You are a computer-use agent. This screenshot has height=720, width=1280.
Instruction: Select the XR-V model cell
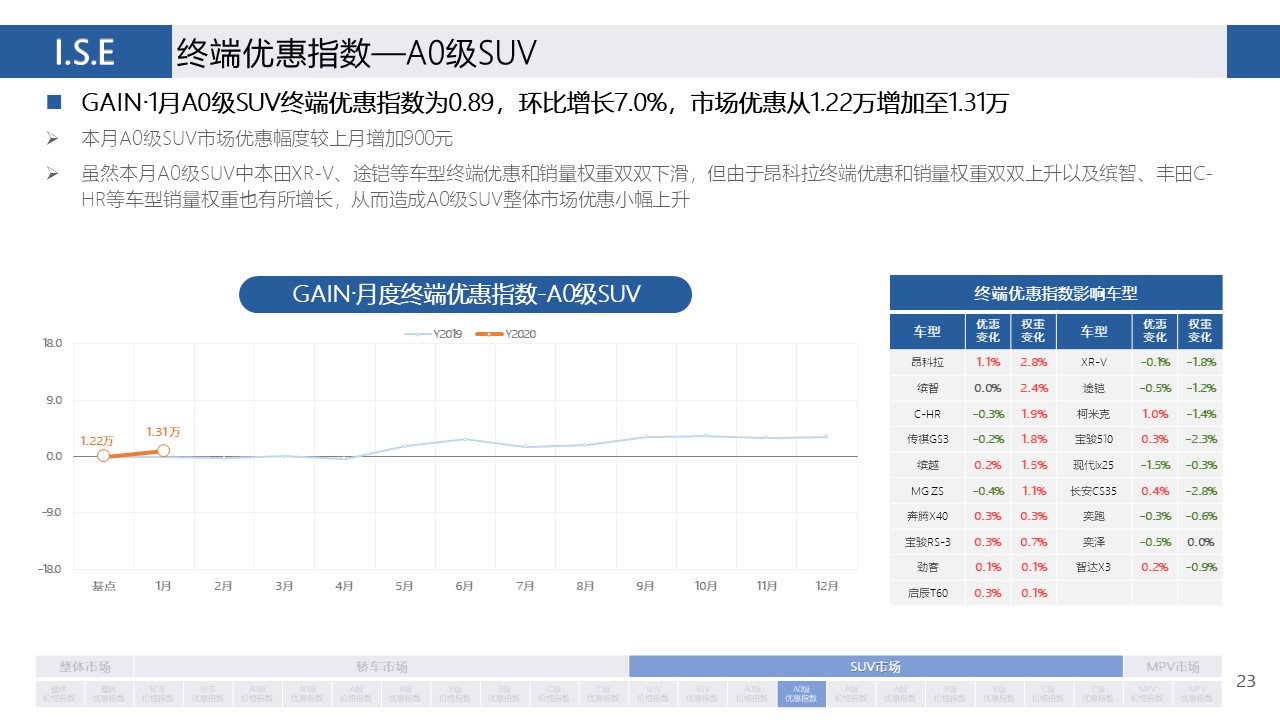[1094, 362]
